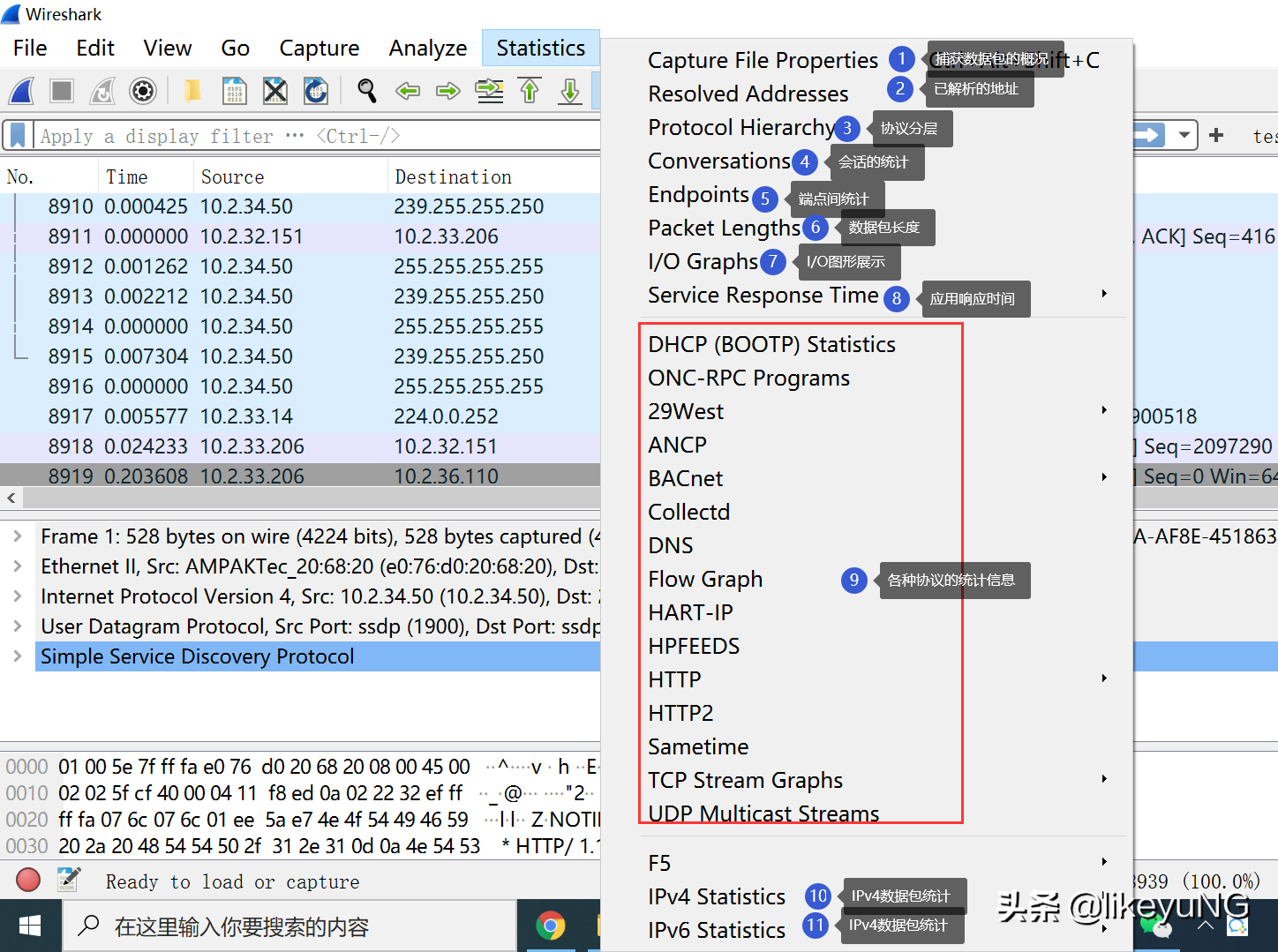Expand the Frame 1 tree row
This screenshot has width=1278, height=952.
pyautogui.click(x=17, y=536)
